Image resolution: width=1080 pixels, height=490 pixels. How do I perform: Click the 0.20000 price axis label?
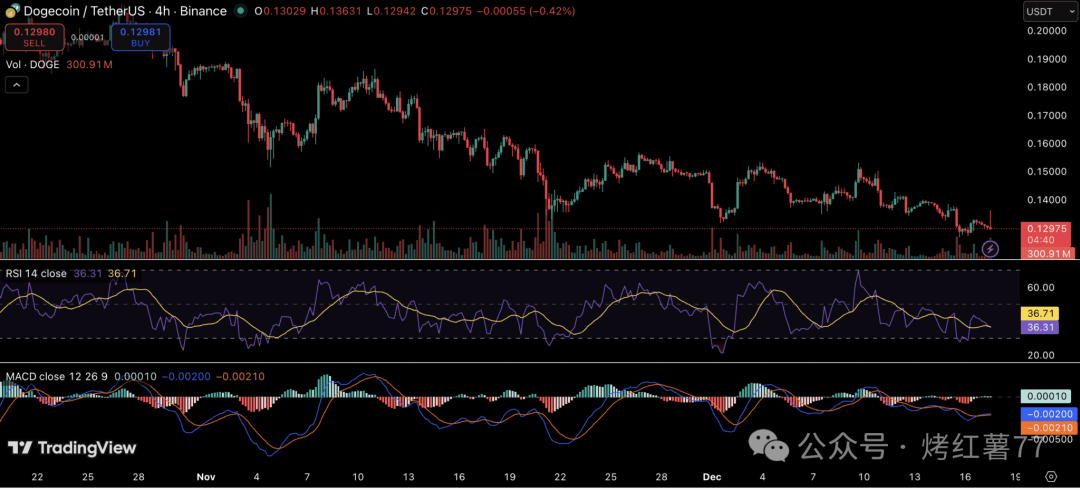(x=1047, y=31)
